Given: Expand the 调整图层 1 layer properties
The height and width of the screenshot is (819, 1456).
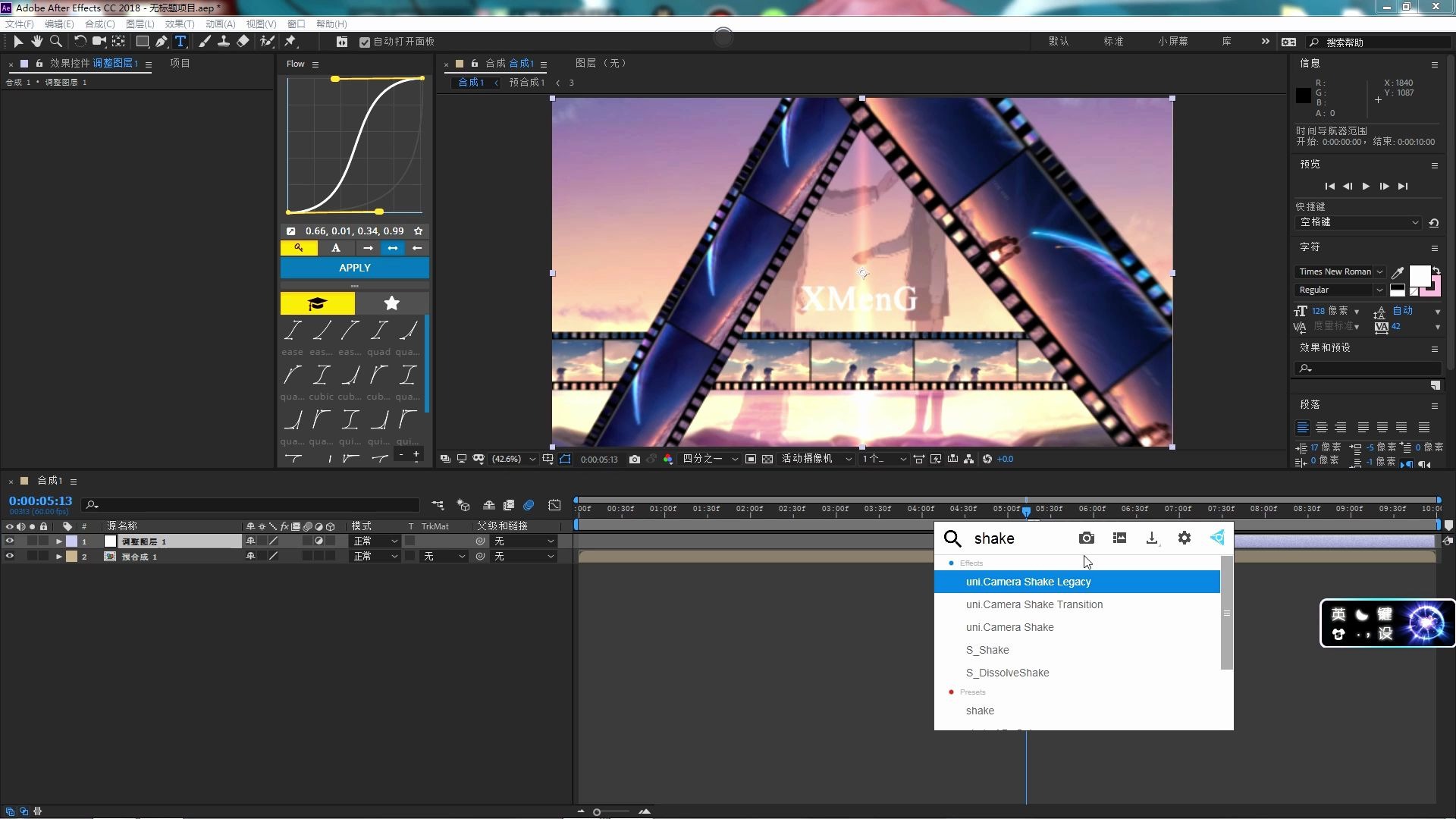Looking at the screenshot, I should click(x=58, y=541).
